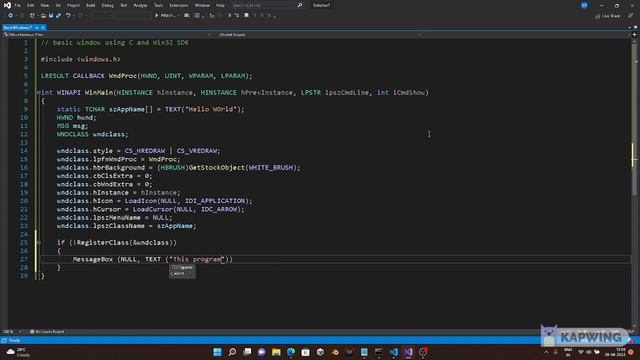Open the Windows Start menu
640x360 pixels.
pos(218,352)
